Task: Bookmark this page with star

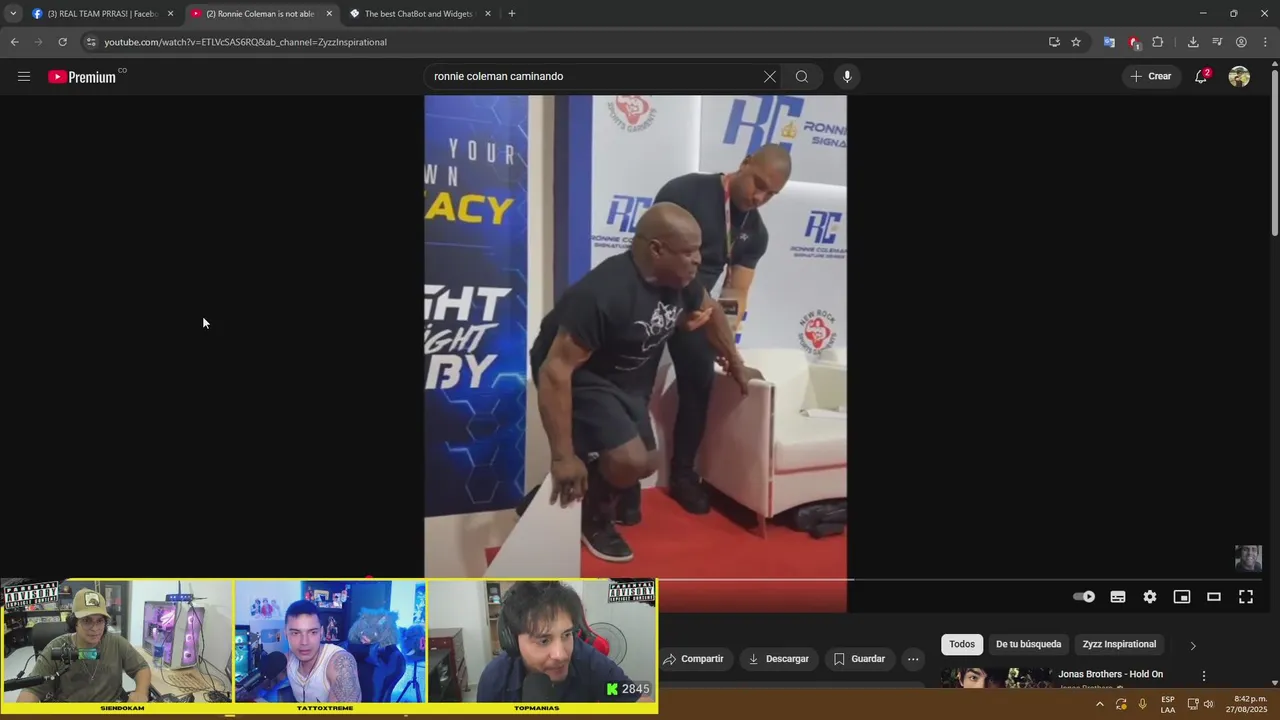Action: [1076, 42]
